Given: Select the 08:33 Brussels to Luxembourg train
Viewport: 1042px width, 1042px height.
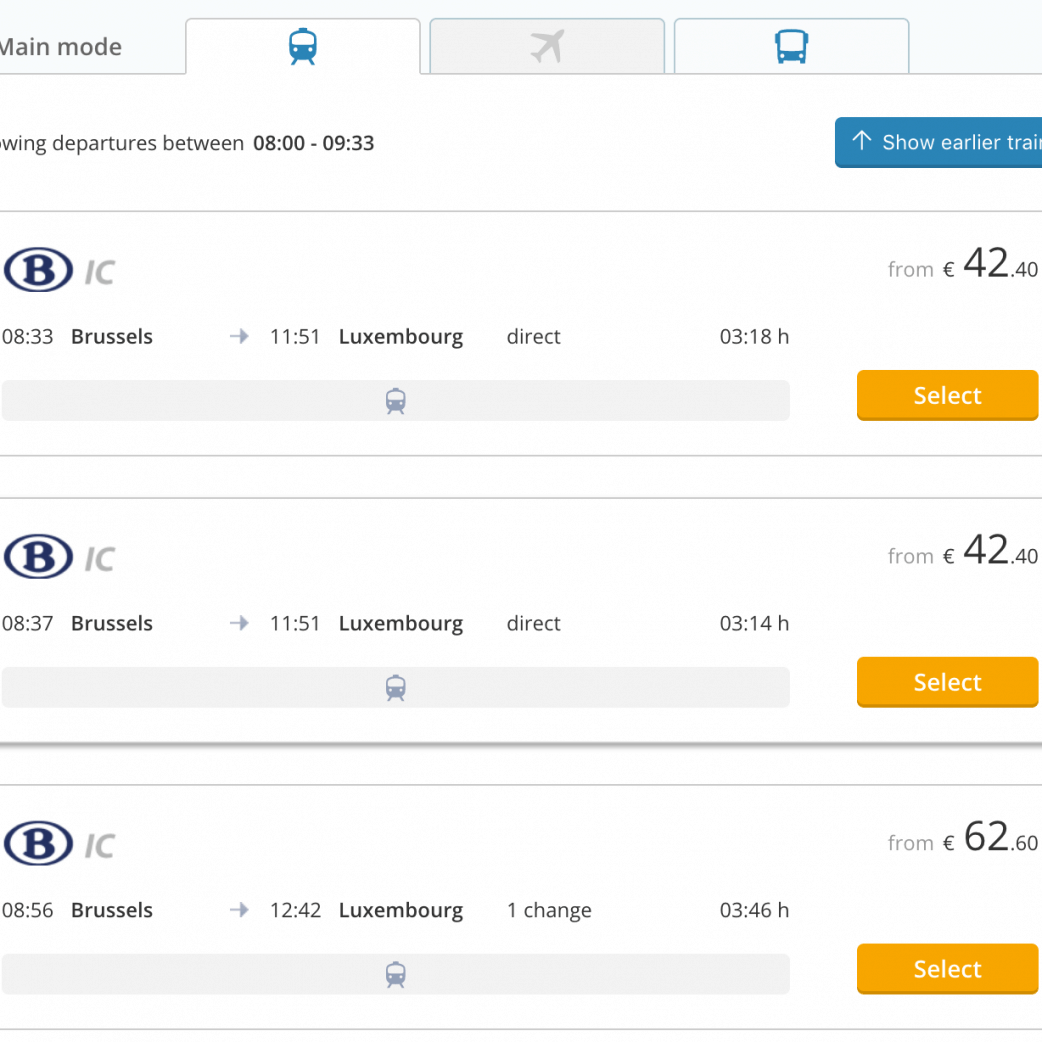Looking at the screenshot, I should coord(947,396).
